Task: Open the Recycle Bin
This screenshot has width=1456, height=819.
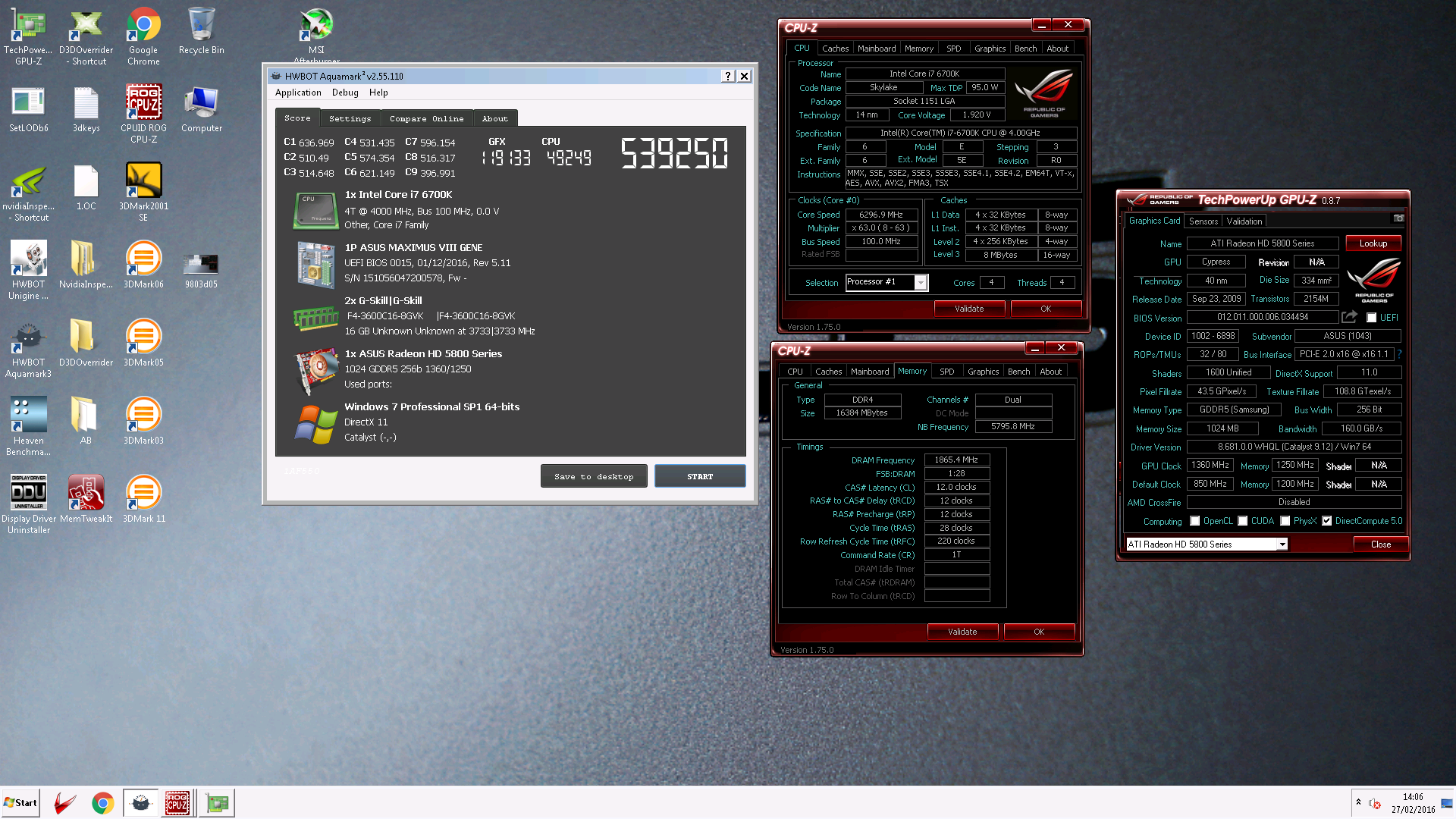Action: pyautogui.click(x=201, y=30)
